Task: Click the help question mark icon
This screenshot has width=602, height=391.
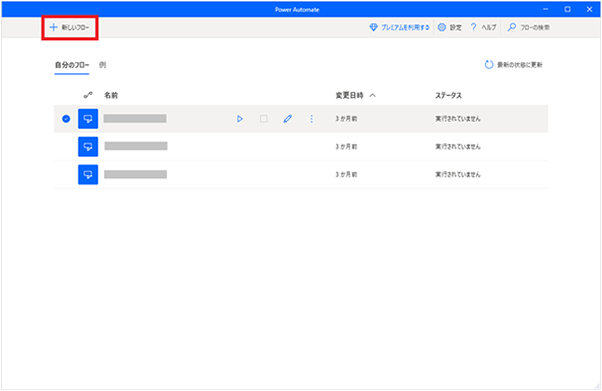Action: tap(473, 27)
